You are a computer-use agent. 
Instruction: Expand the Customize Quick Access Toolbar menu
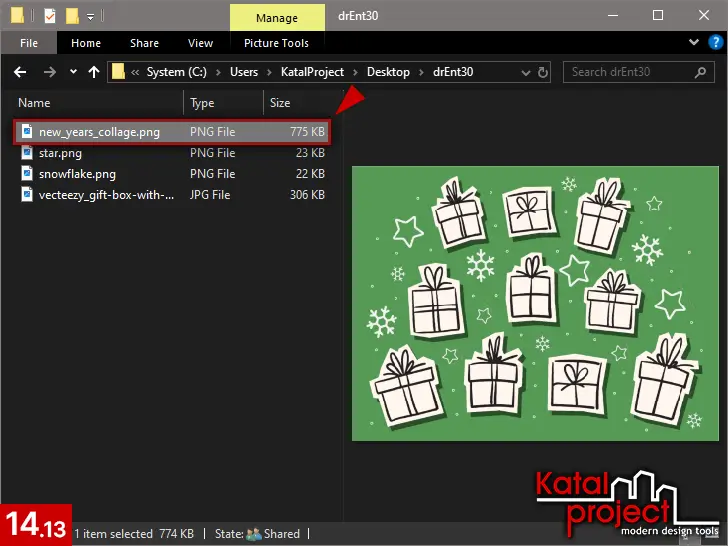coord(91,16)
